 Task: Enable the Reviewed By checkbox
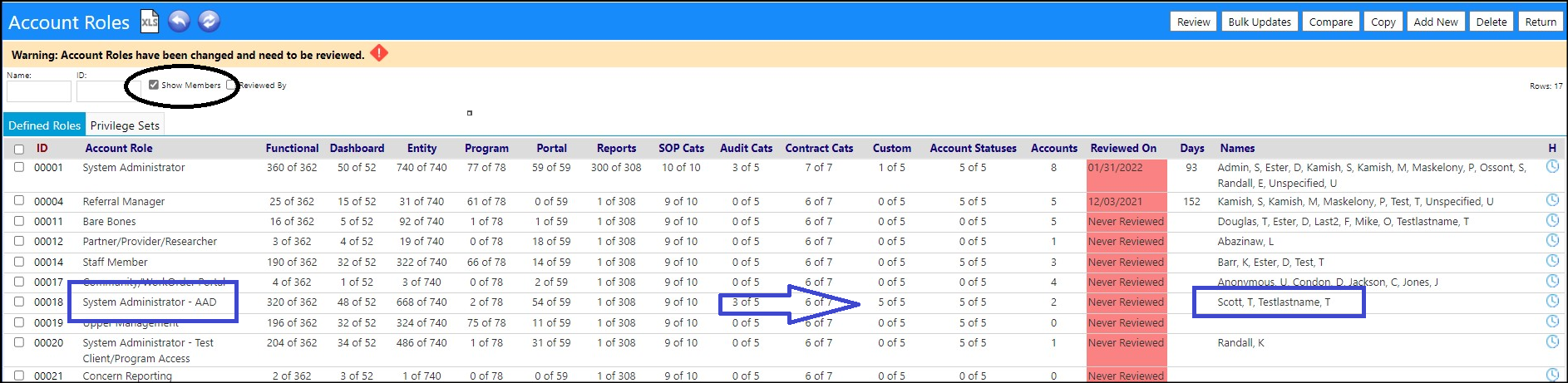point(231,85)
